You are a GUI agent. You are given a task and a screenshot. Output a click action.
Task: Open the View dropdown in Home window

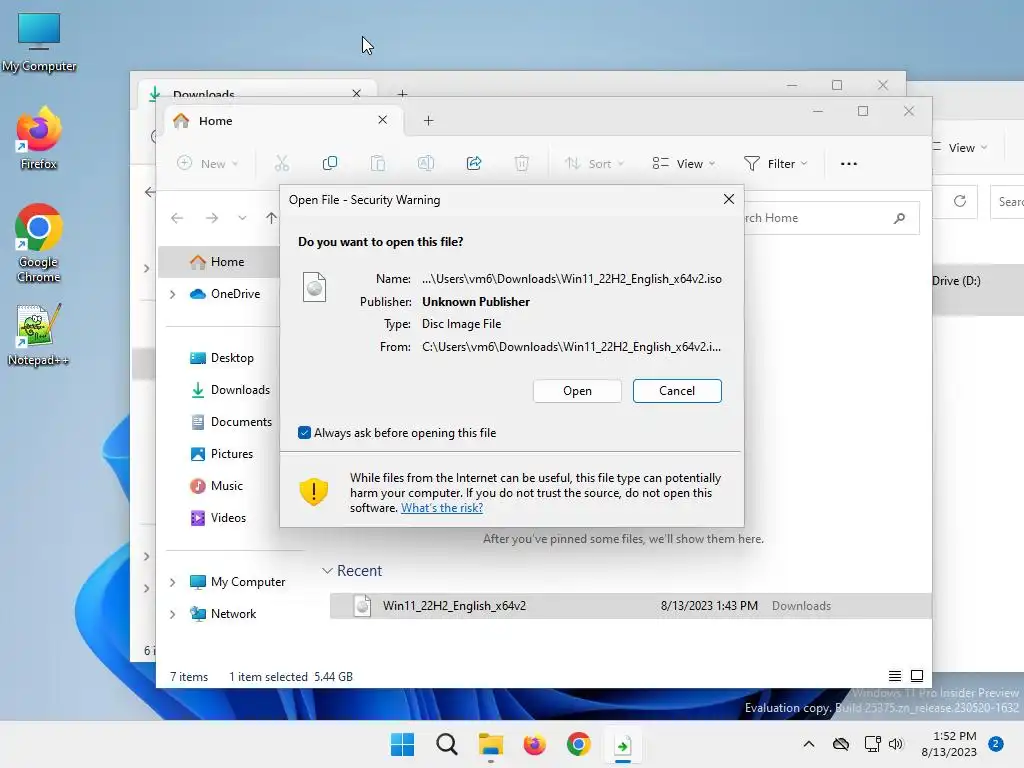(684, 163)
